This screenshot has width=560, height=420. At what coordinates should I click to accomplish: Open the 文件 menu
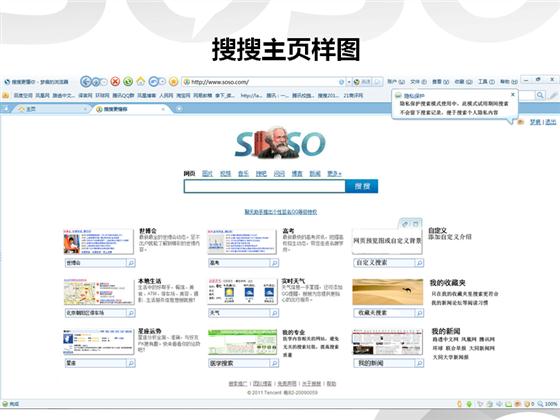(419, 82)
